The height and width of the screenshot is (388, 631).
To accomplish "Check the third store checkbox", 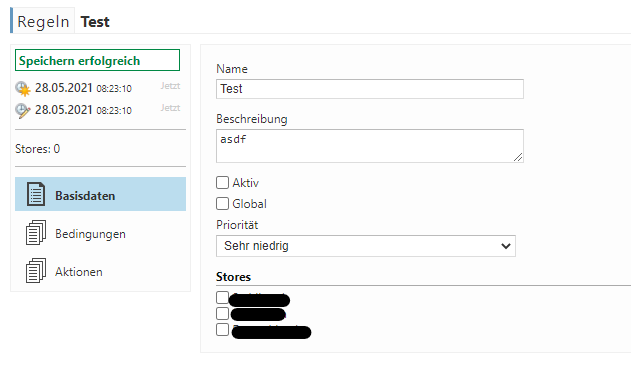I will [x=223, y=329].
